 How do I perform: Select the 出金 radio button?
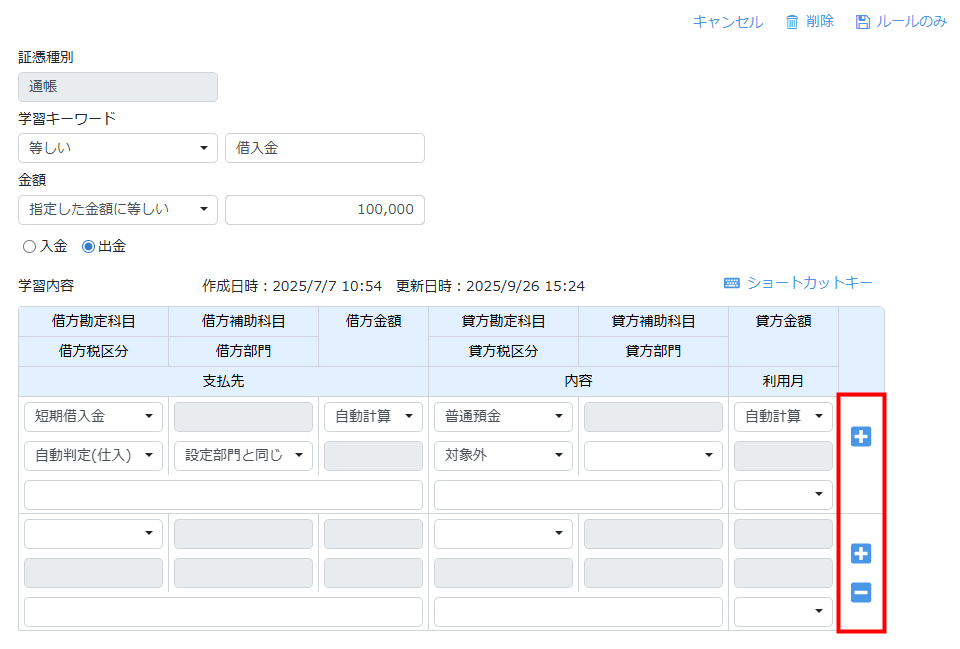click(88, 246)
